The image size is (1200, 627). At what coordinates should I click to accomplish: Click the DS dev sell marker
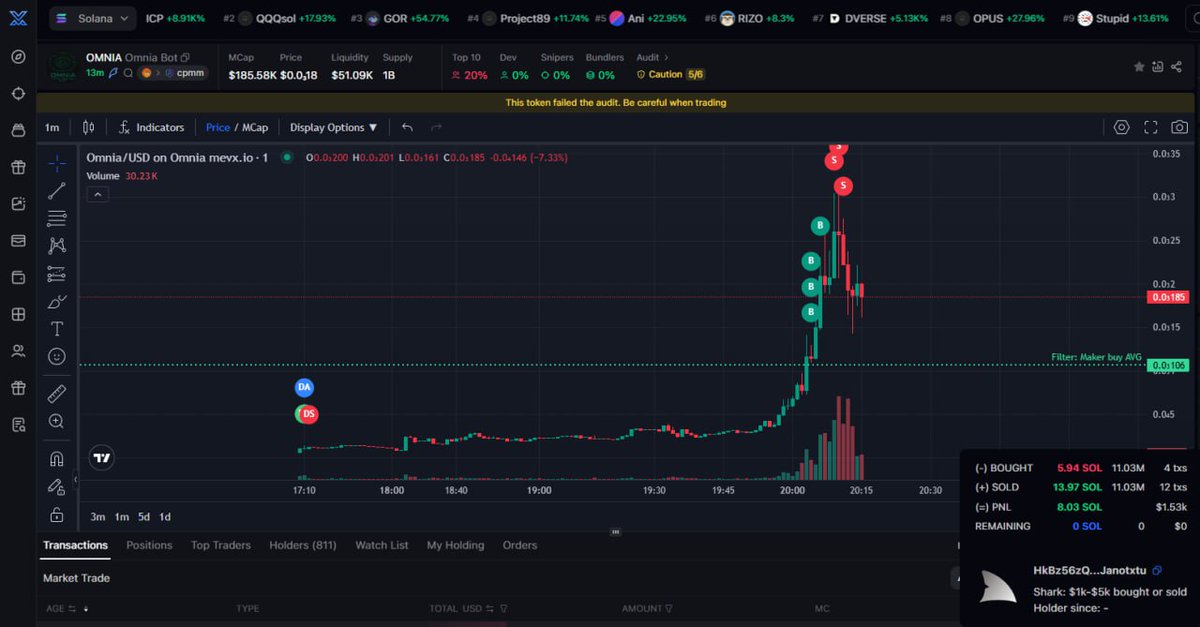(x=309, y=413)
